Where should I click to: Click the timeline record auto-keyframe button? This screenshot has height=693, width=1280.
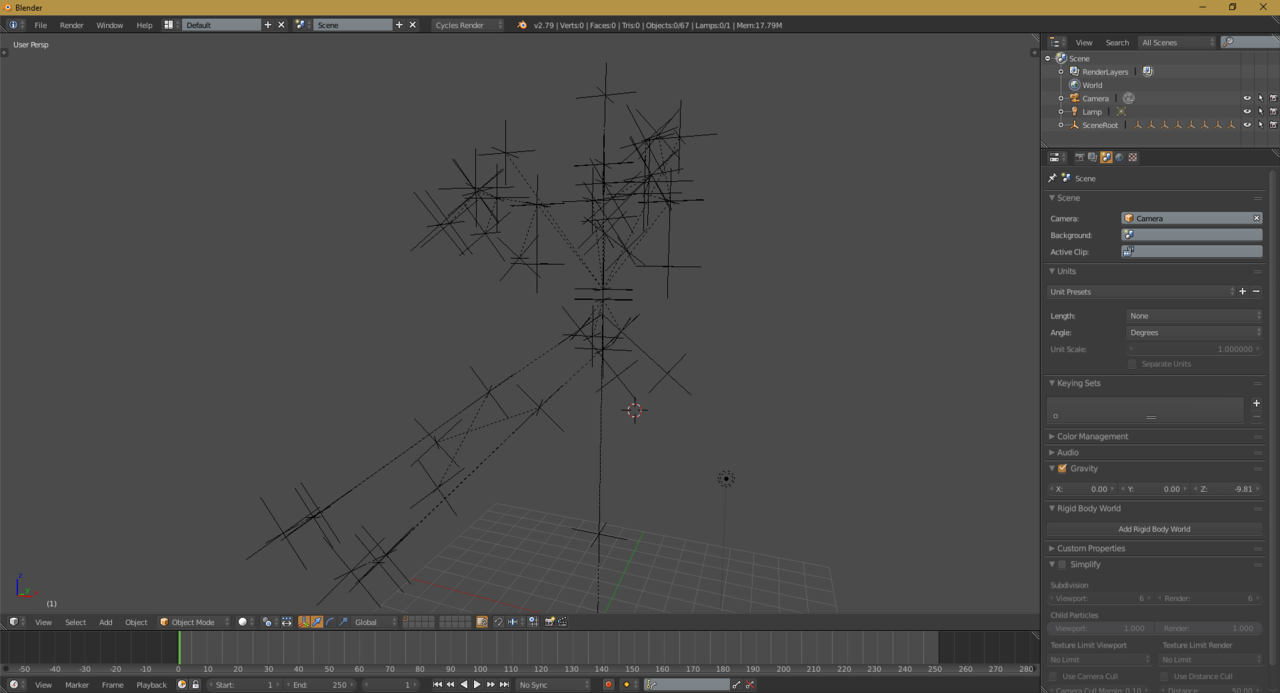(608, 685)
